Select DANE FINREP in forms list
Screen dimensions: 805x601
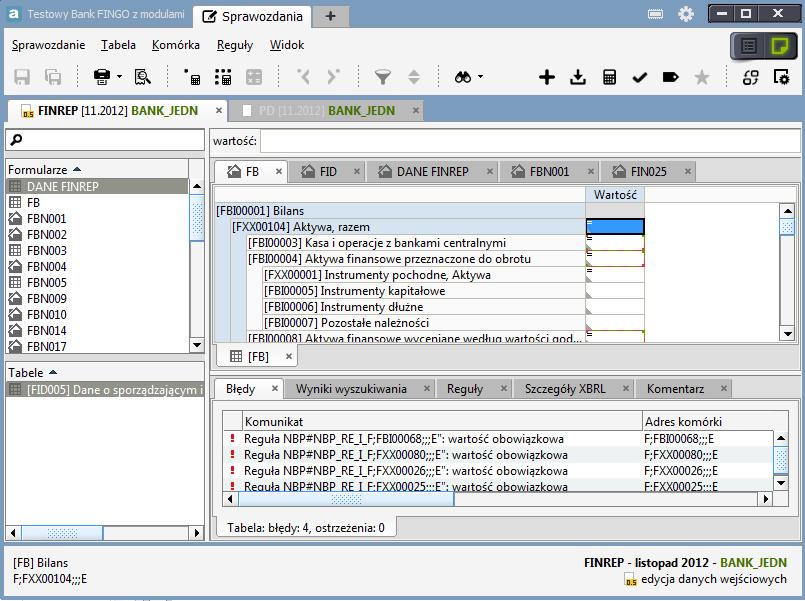[97, 186]
